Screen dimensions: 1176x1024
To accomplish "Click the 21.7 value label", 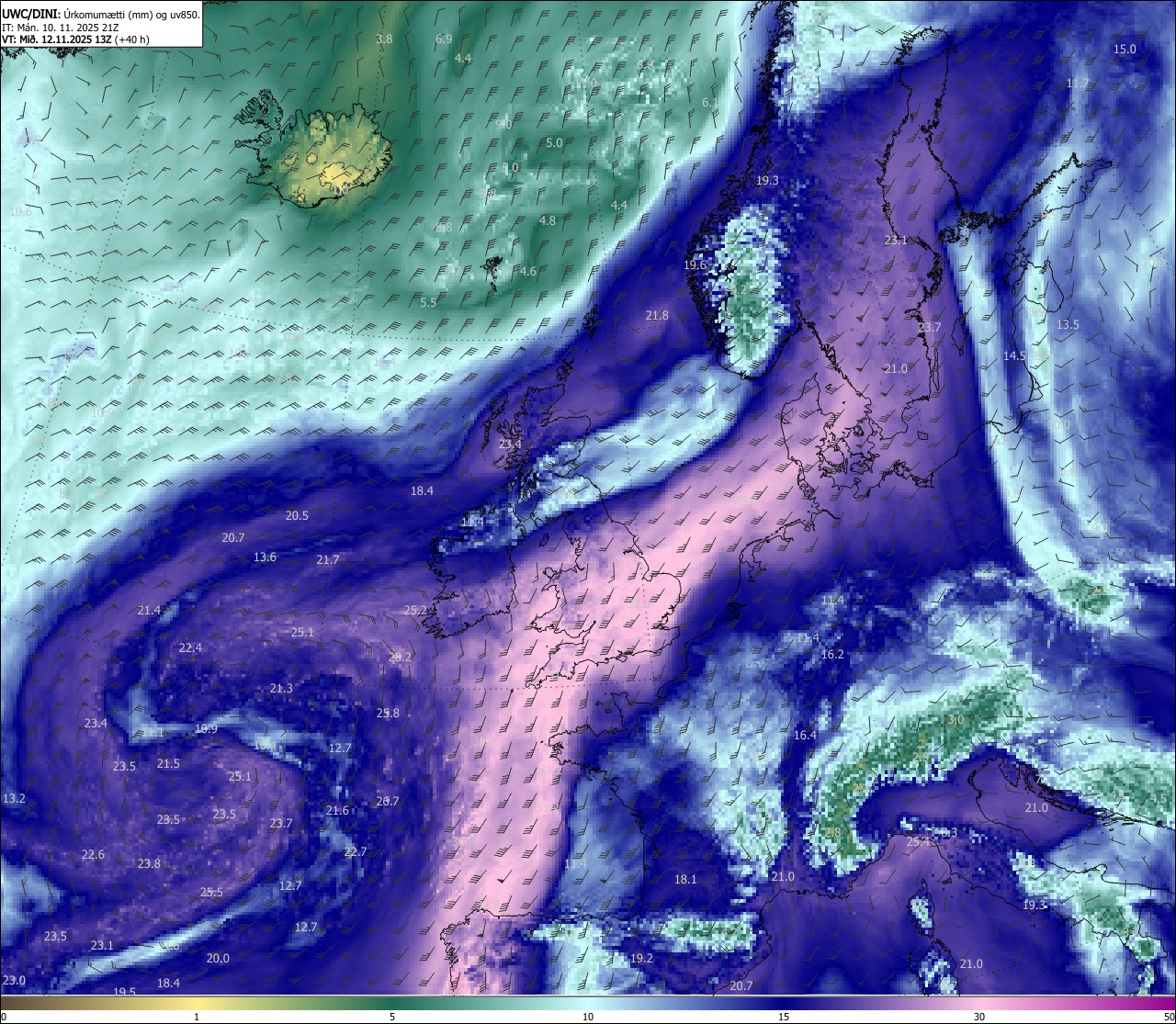I will (328, 560).
